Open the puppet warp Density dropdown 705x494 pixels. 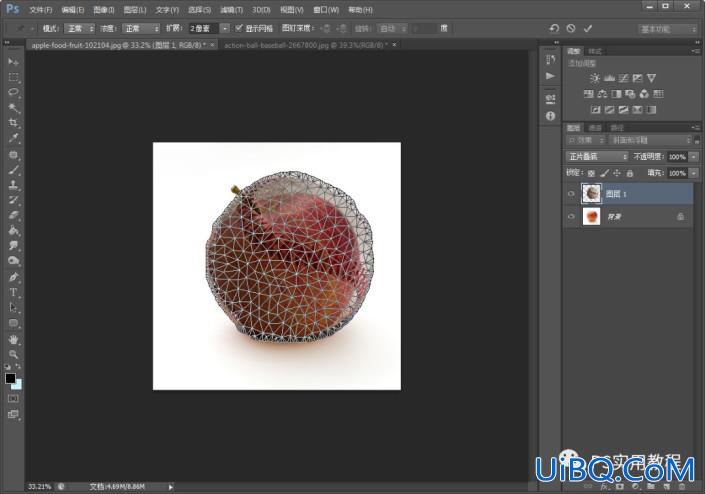click(141, 28)
